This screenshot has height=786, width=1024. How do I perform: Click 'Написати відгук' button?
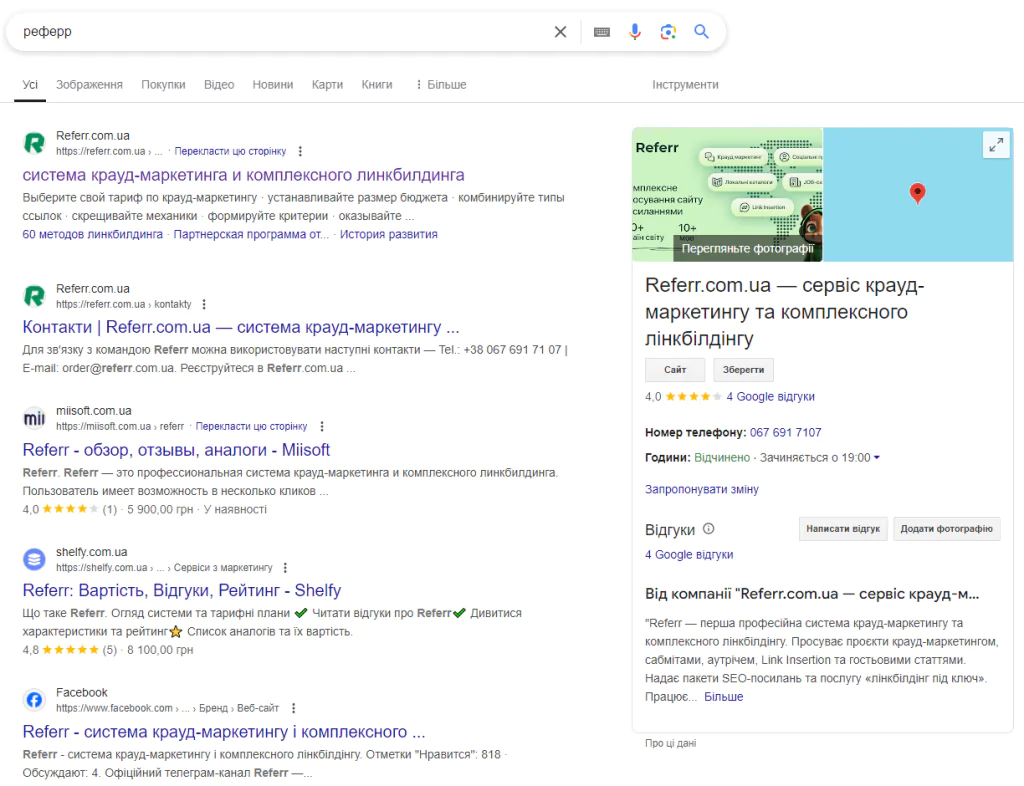tap(843, 529)
